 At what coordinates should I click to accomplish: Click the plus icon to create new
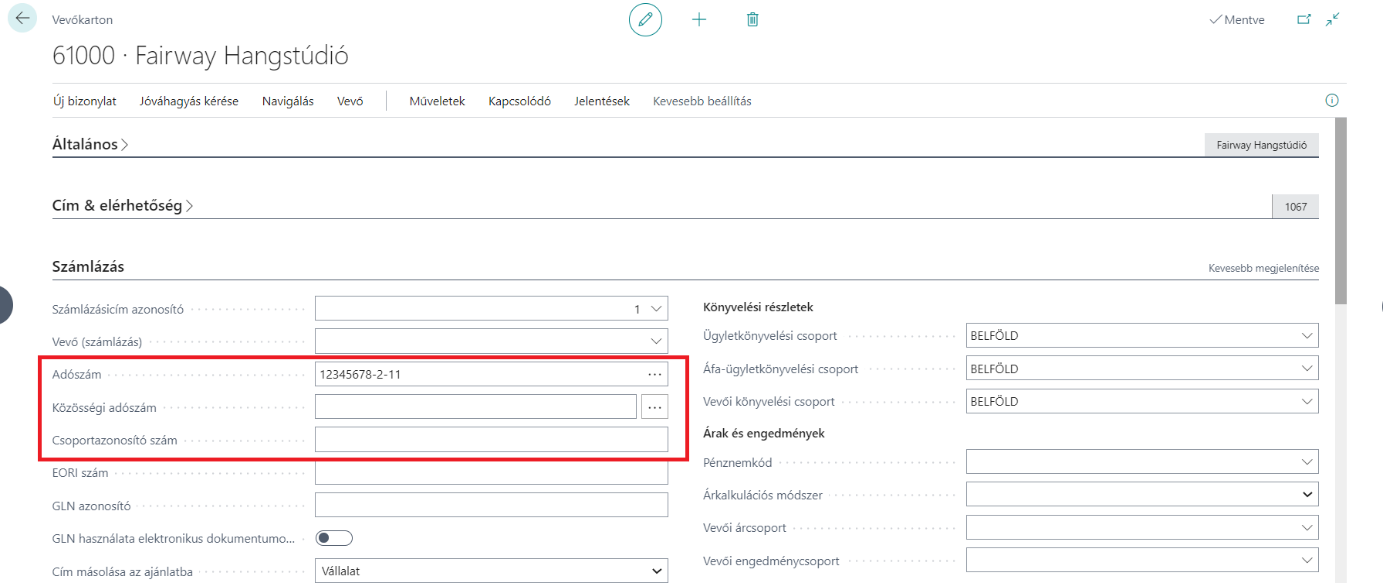point(699,20)
